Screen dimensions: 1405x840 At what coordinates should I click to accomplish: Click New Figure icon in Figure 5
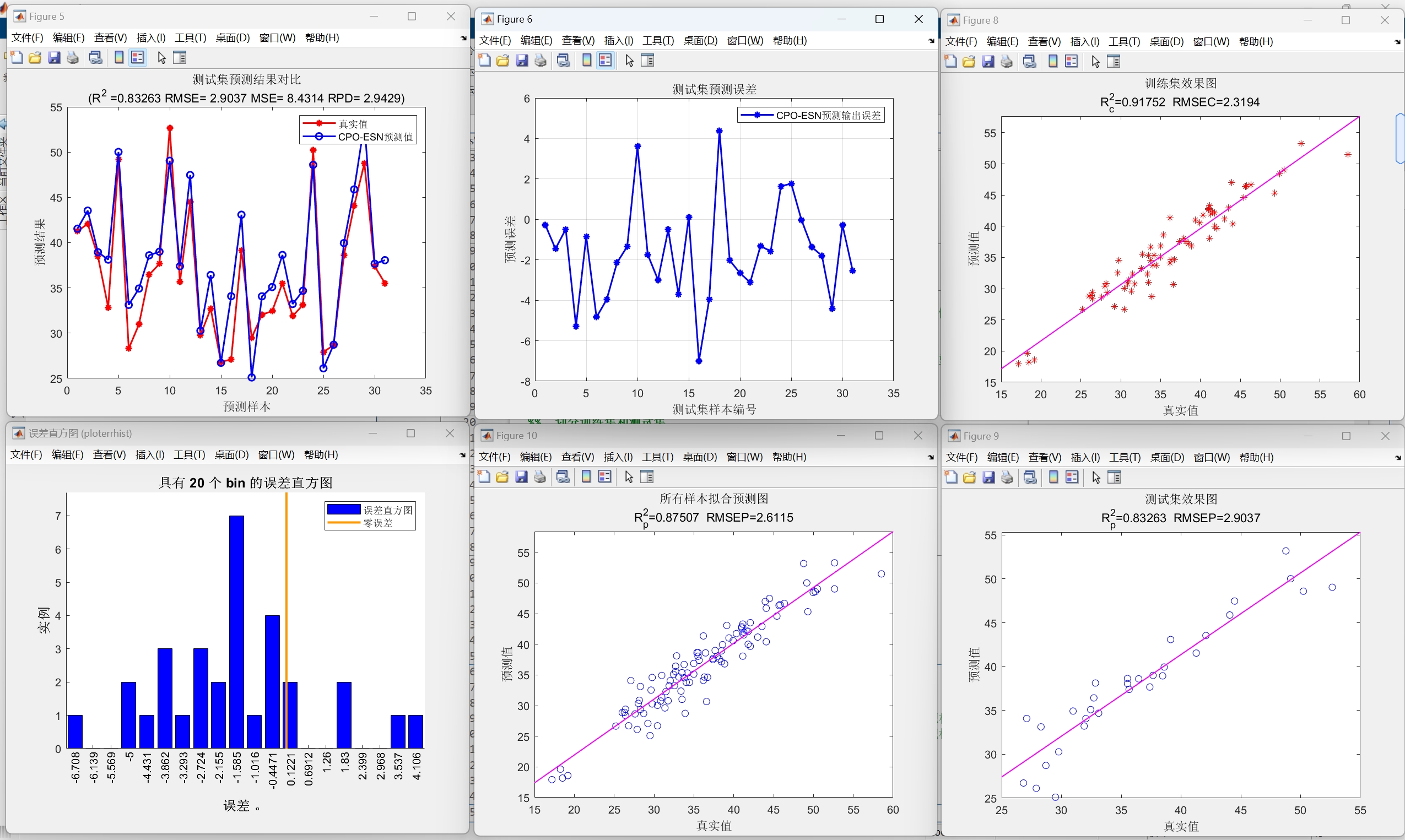tap(17, 58)
